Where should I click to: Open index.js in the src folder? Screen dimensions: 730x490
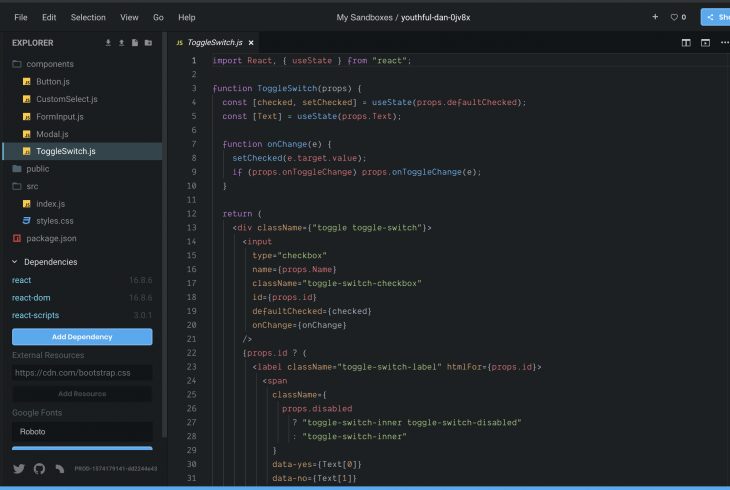click(50, 204)
